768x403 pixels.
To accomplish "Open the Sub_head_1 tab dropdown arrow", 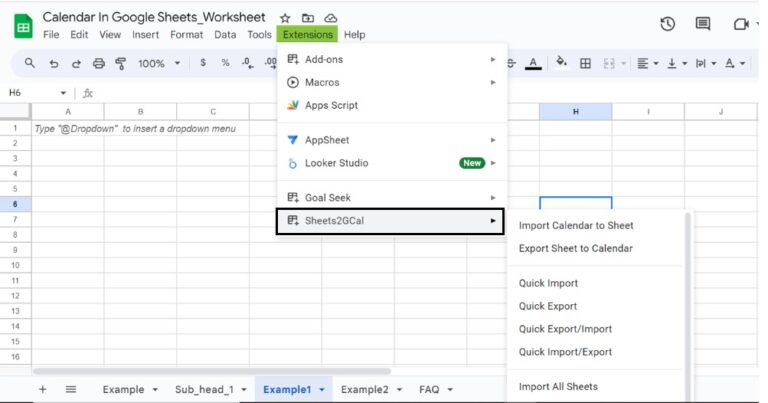I will (x=243, y=390).
